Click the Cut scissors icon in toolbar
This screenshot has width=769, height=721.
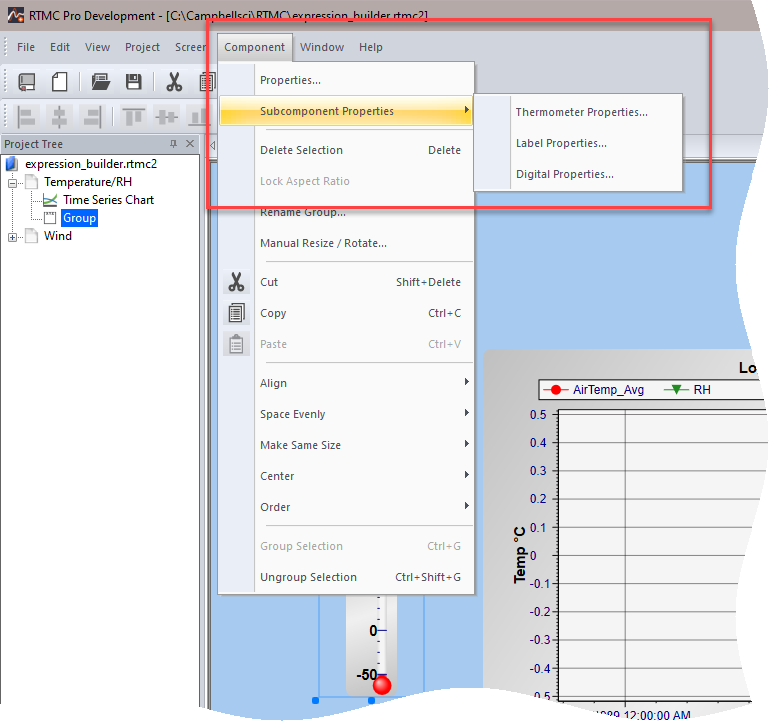tap(174, 82)
